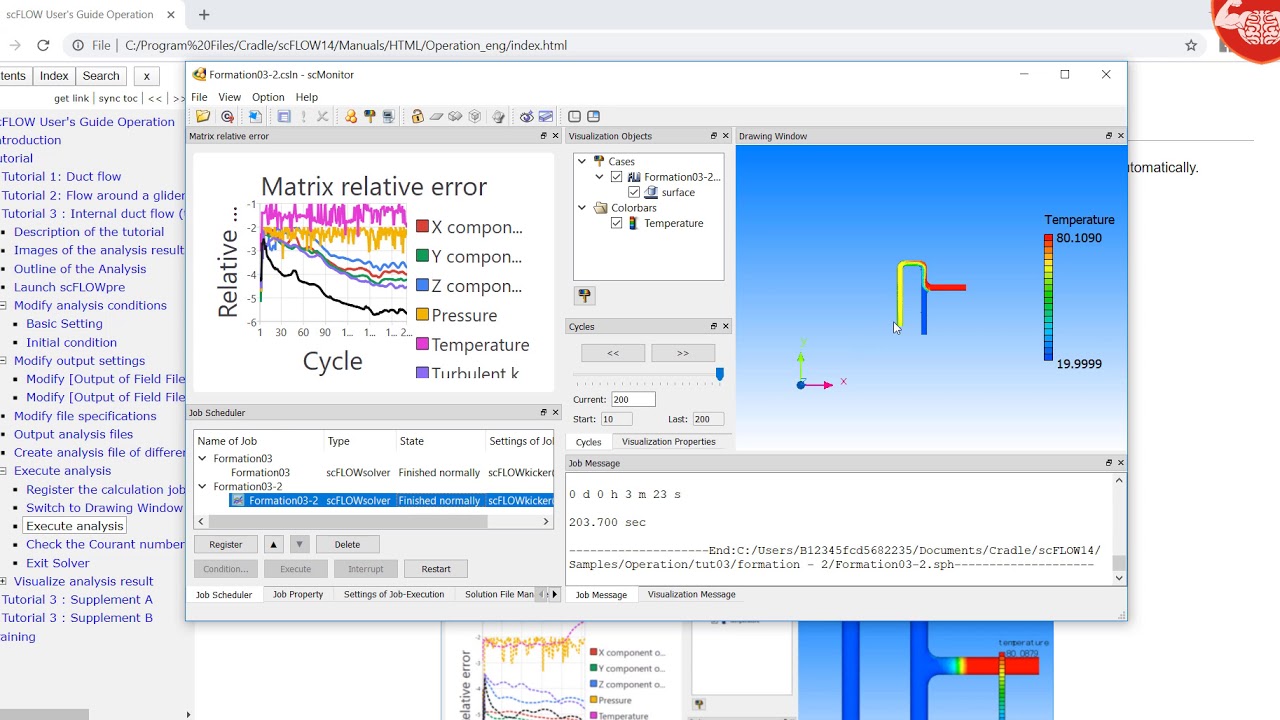1280x720 pixels.
Task: Toggle the surface object checkbox
Action: click(x=634, y=192)
